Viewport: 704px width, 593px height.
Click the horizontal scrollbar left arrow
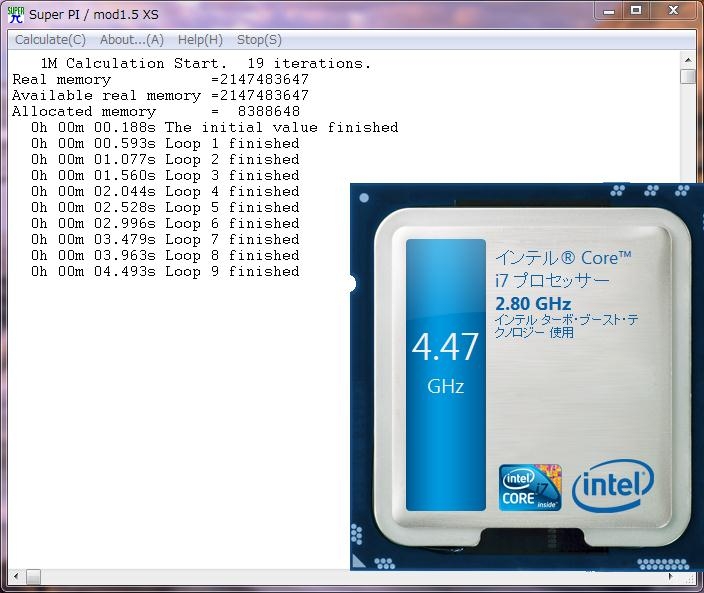[16, 576]
